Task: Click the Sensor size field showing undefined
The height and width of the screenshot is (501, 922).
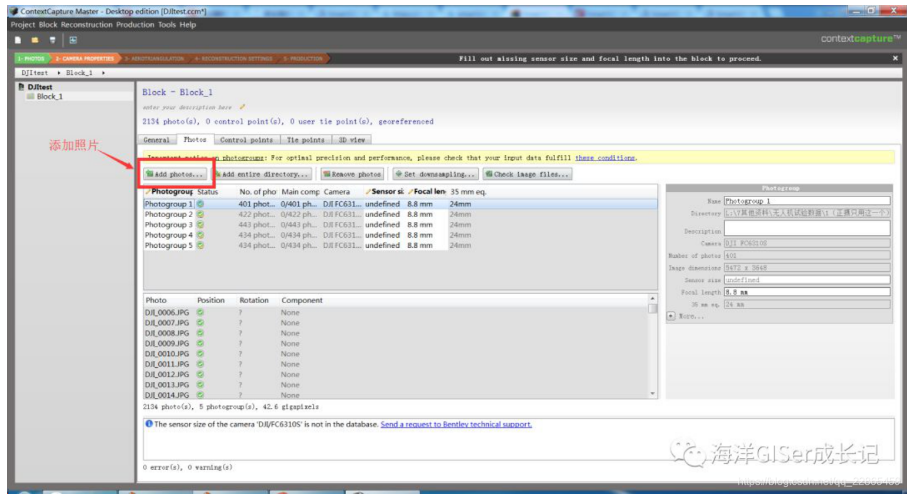Action: 807,280
